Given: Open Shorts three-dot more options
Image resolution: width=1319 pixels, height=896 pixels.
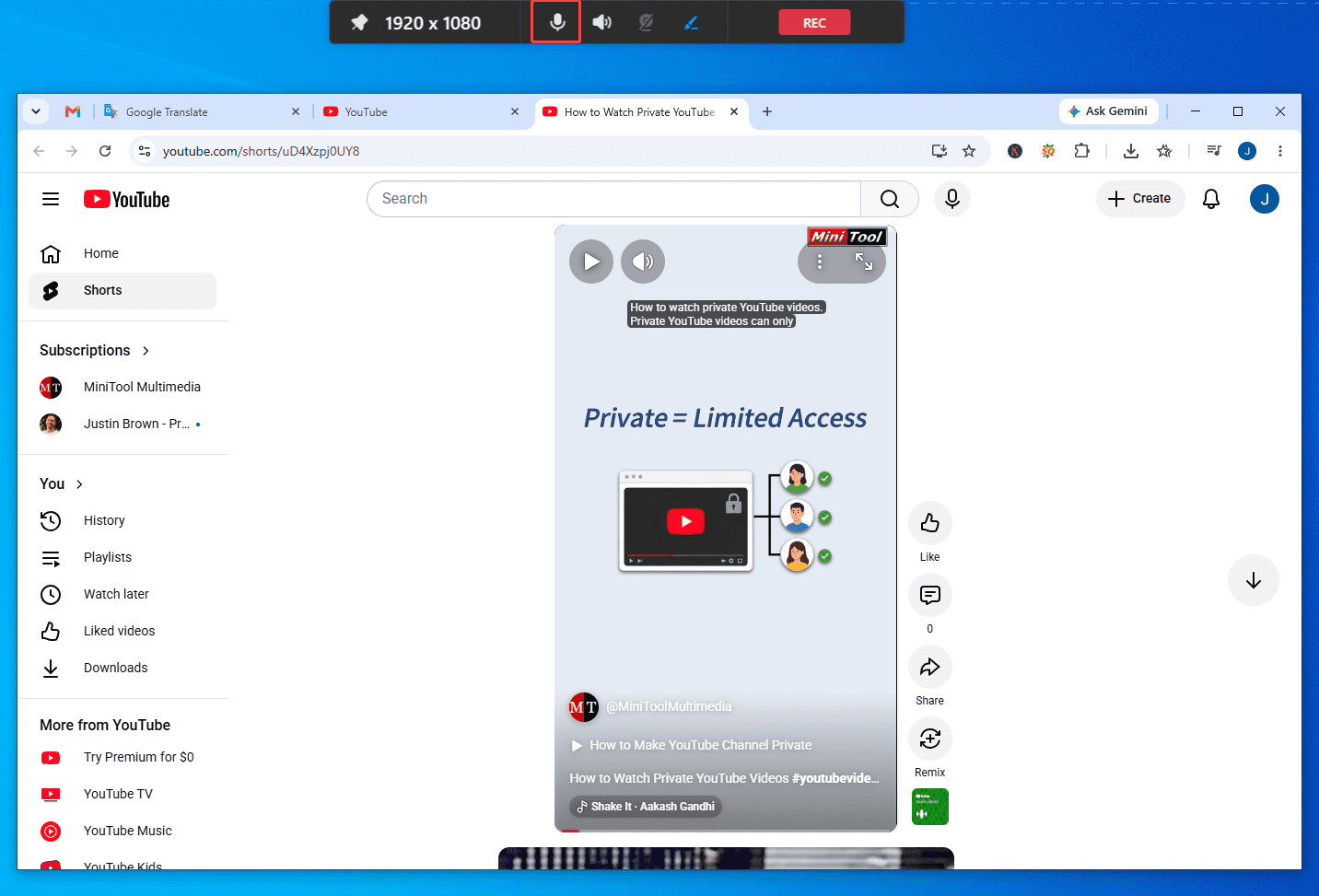Looking at the screenshot, I should point(820,262).
